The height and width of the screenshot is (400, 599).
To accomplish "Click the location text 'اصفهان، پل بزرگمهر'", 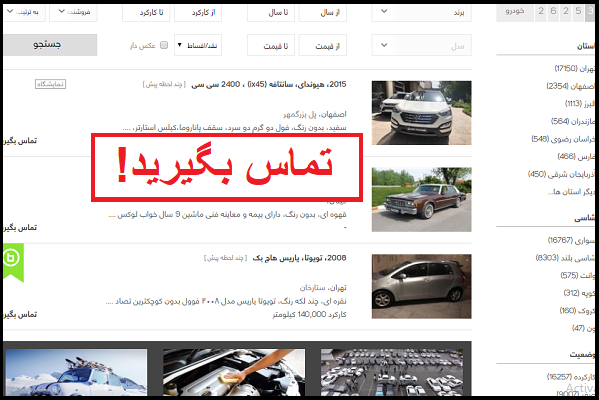I will 315,114.
